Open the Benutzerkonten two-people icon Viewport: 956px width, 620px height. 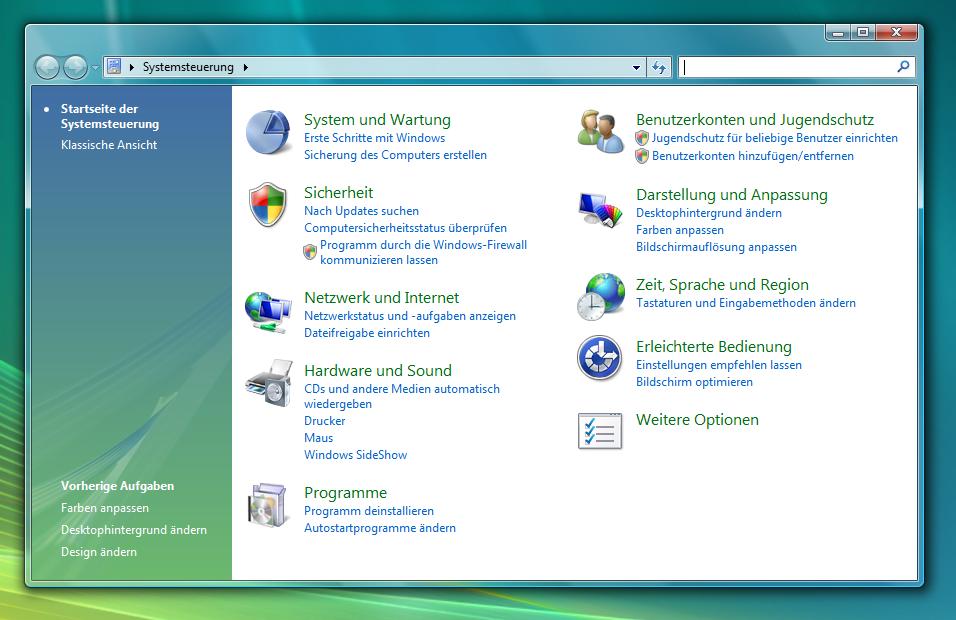pos(601,131)
